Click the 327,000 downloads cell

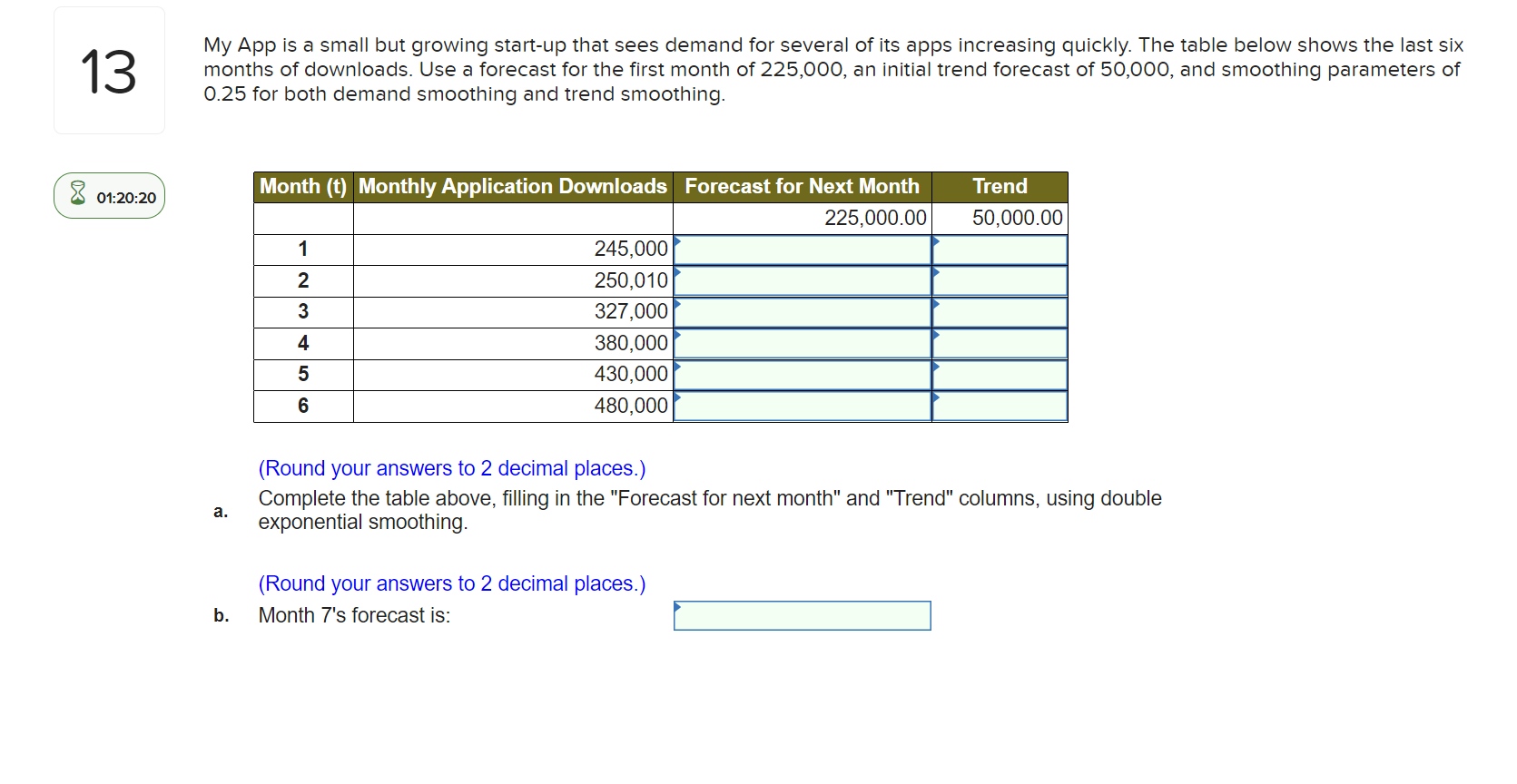pyautogui.click(x=513, y=312)
